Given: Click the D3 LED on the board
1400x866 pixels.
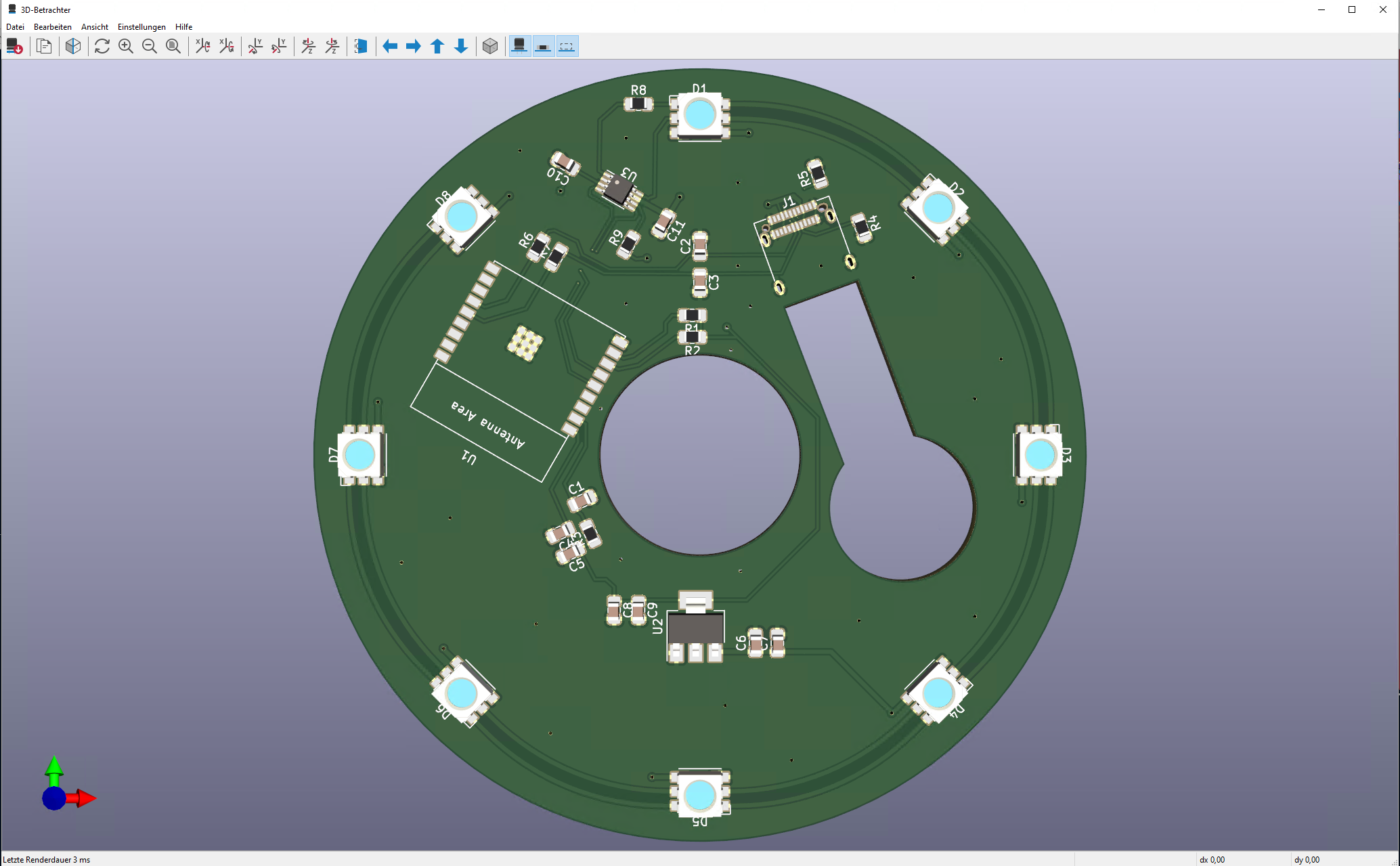Looking at the screenshot, I should [x=1039, y=455].
